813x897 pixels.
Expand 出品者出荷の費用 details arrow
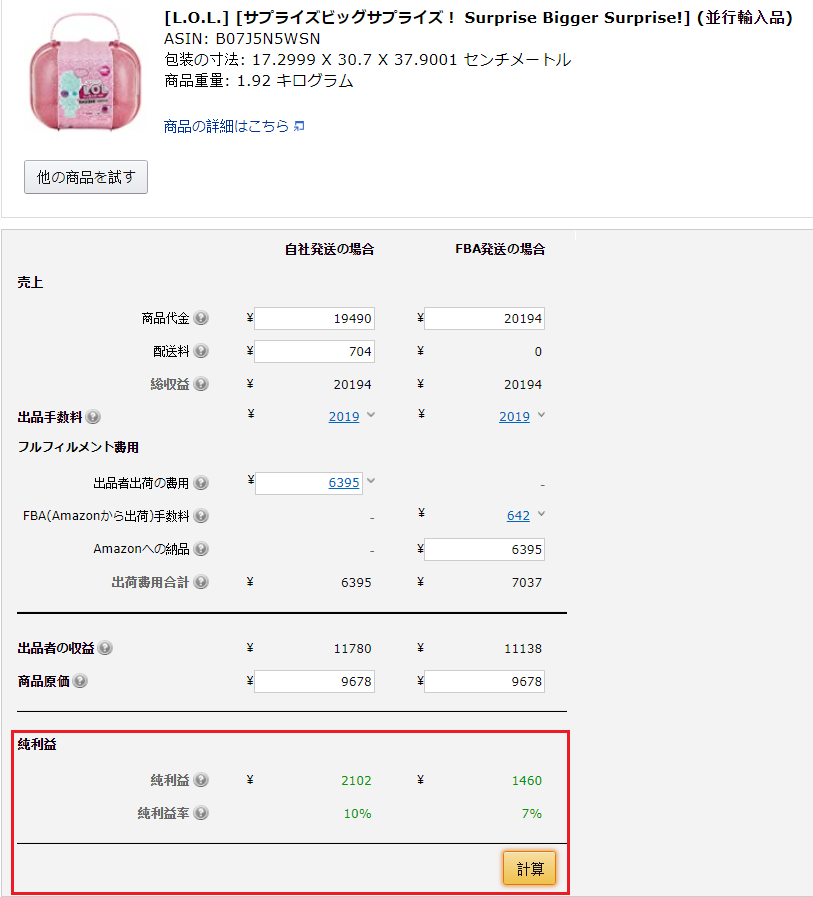click(x=371, y=481)
